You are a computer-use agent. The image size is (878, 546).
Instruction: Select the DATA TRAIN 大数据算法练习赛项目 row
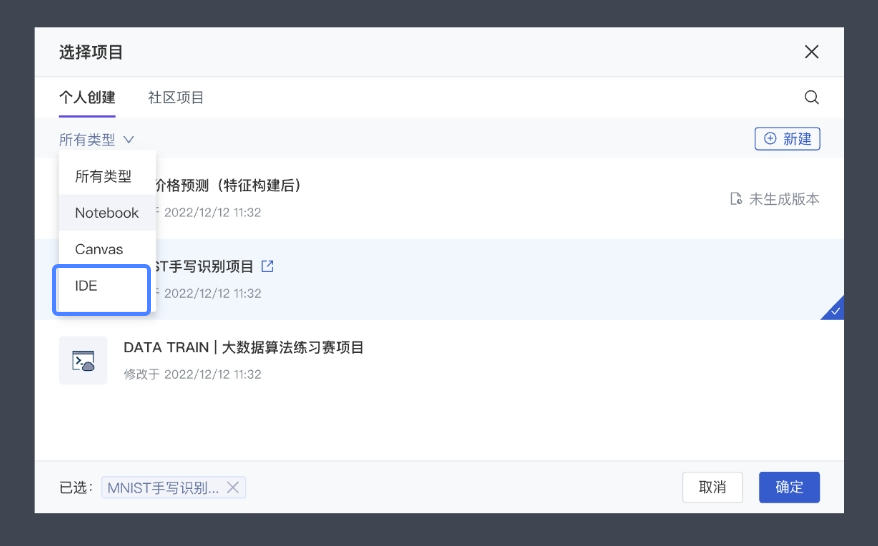tap(439, 360)
